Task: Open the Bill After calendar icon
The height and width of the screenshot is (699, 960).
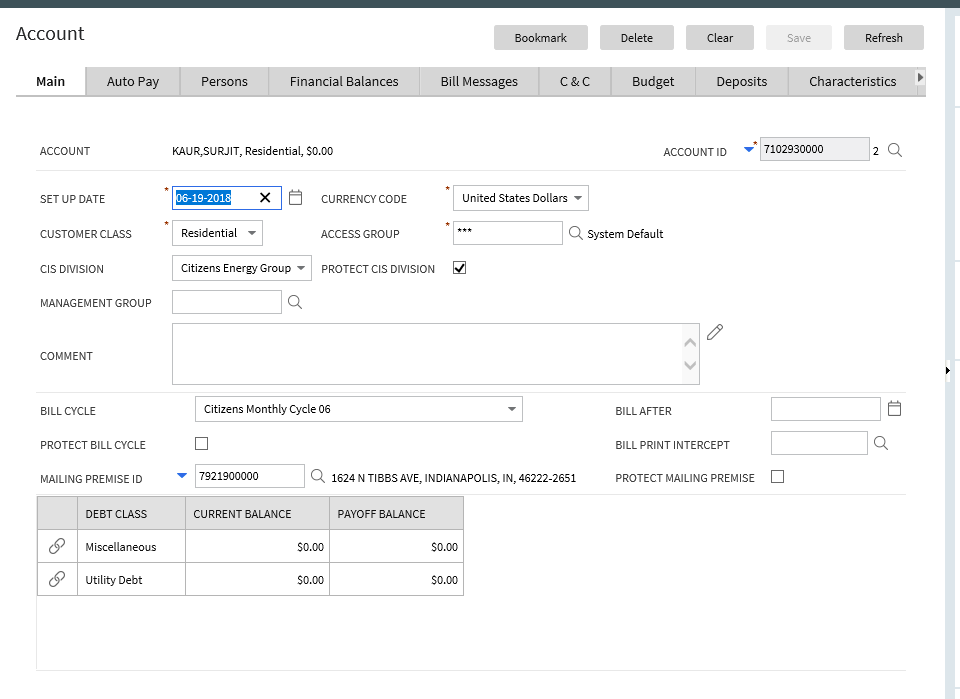Action: coord(895,408)
